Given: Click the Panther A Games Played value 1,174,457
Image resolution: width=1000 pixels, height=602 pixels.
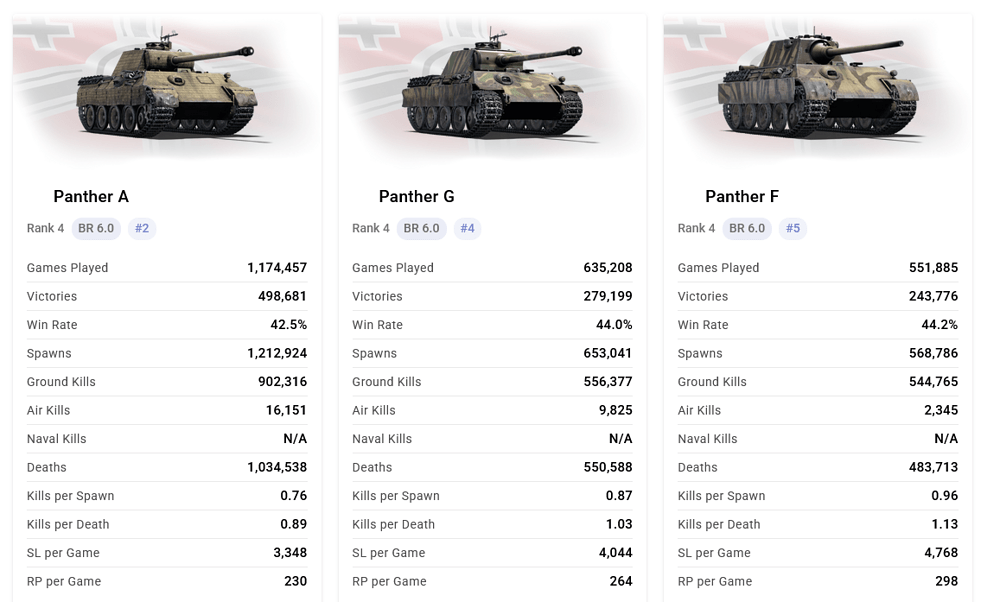Looking at the screenshot, I should click(277, 268).
